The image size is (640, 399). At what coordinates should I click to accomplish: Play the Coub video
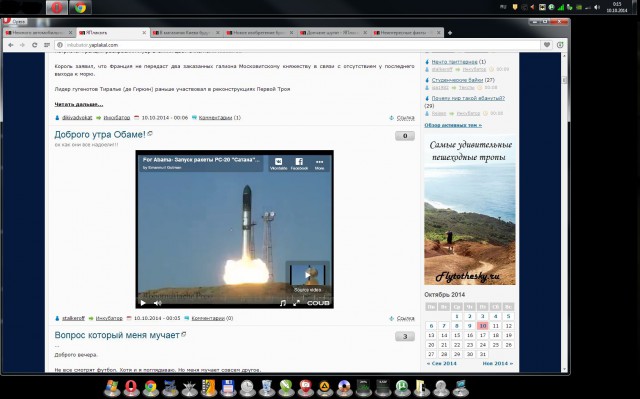pos(143,303)
